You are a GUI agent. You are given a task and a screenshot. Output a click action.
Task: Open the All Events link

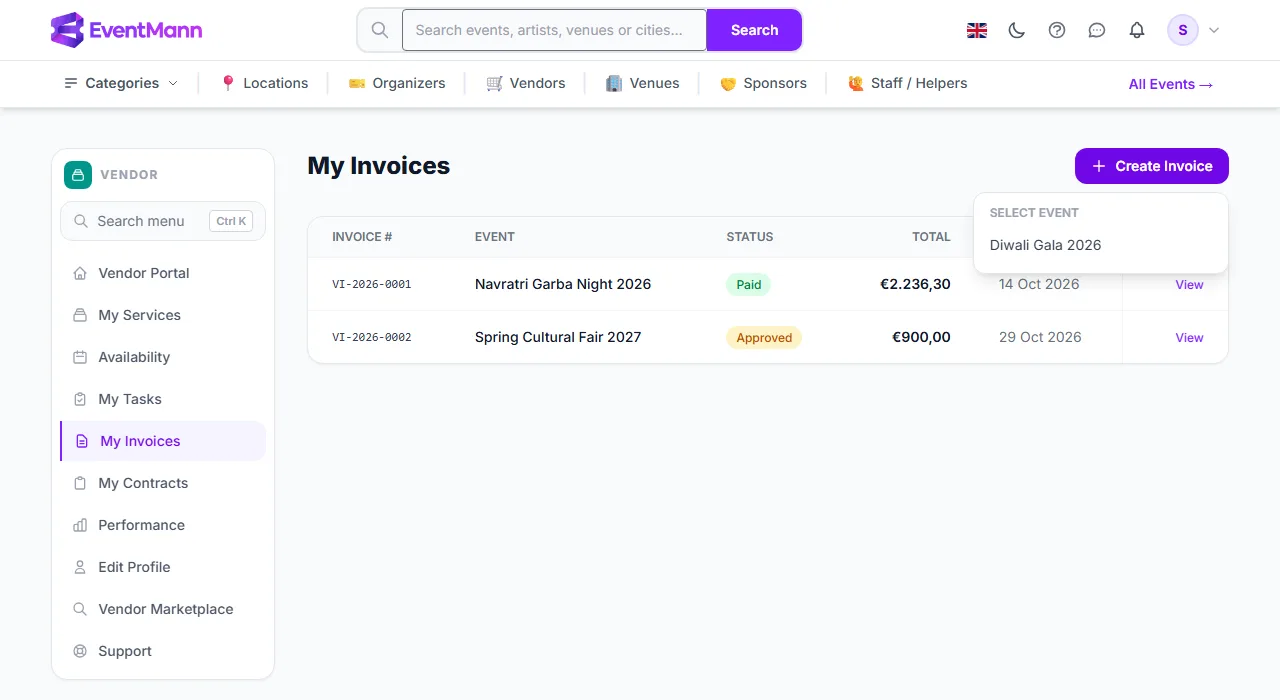coord(1171,84)
